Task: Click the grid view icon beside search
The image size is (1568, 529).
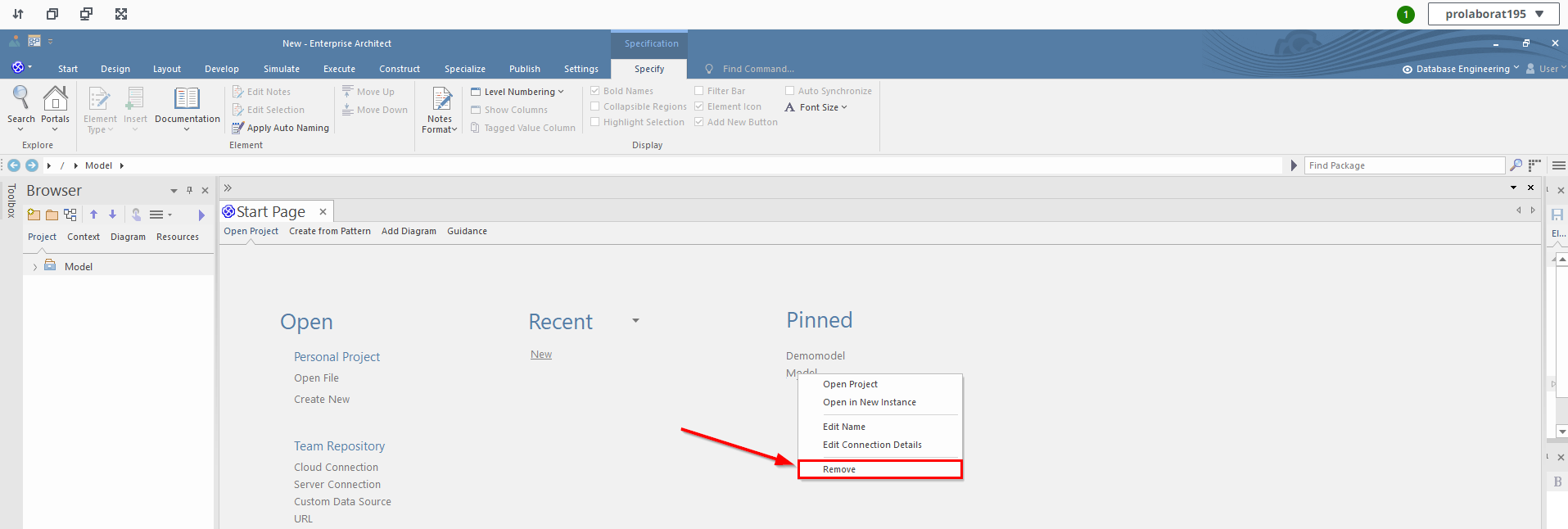Action: point(1534,165)
